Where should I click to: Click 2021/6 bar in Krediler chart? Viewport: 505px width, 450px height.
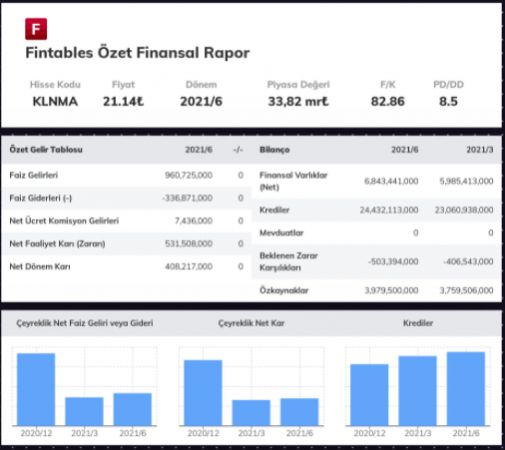tap(466, 389)
